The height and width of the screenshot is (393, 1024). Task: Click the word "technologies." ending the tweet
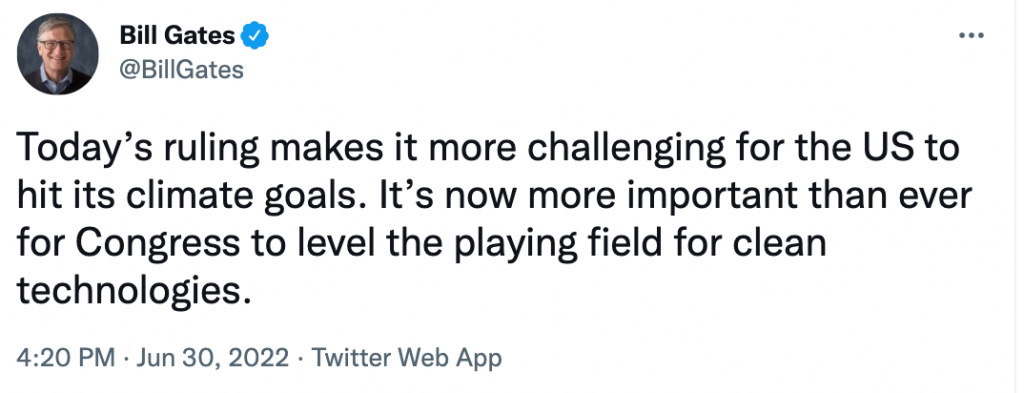point(134,291)
